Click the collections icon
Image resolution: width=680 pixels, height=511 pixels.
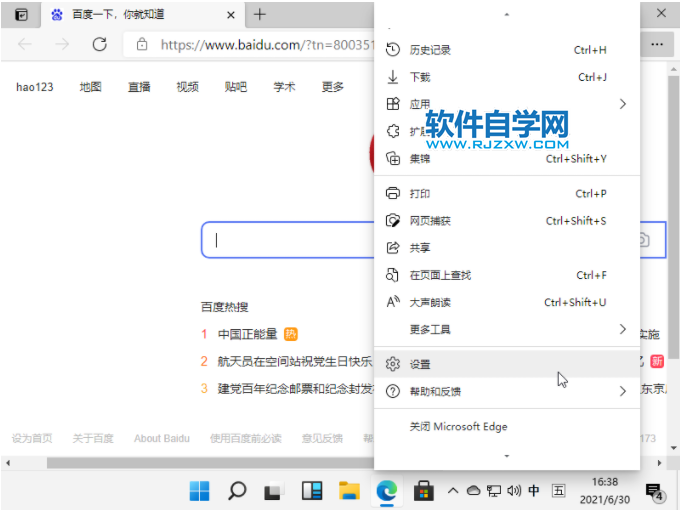tap(393, 158)
